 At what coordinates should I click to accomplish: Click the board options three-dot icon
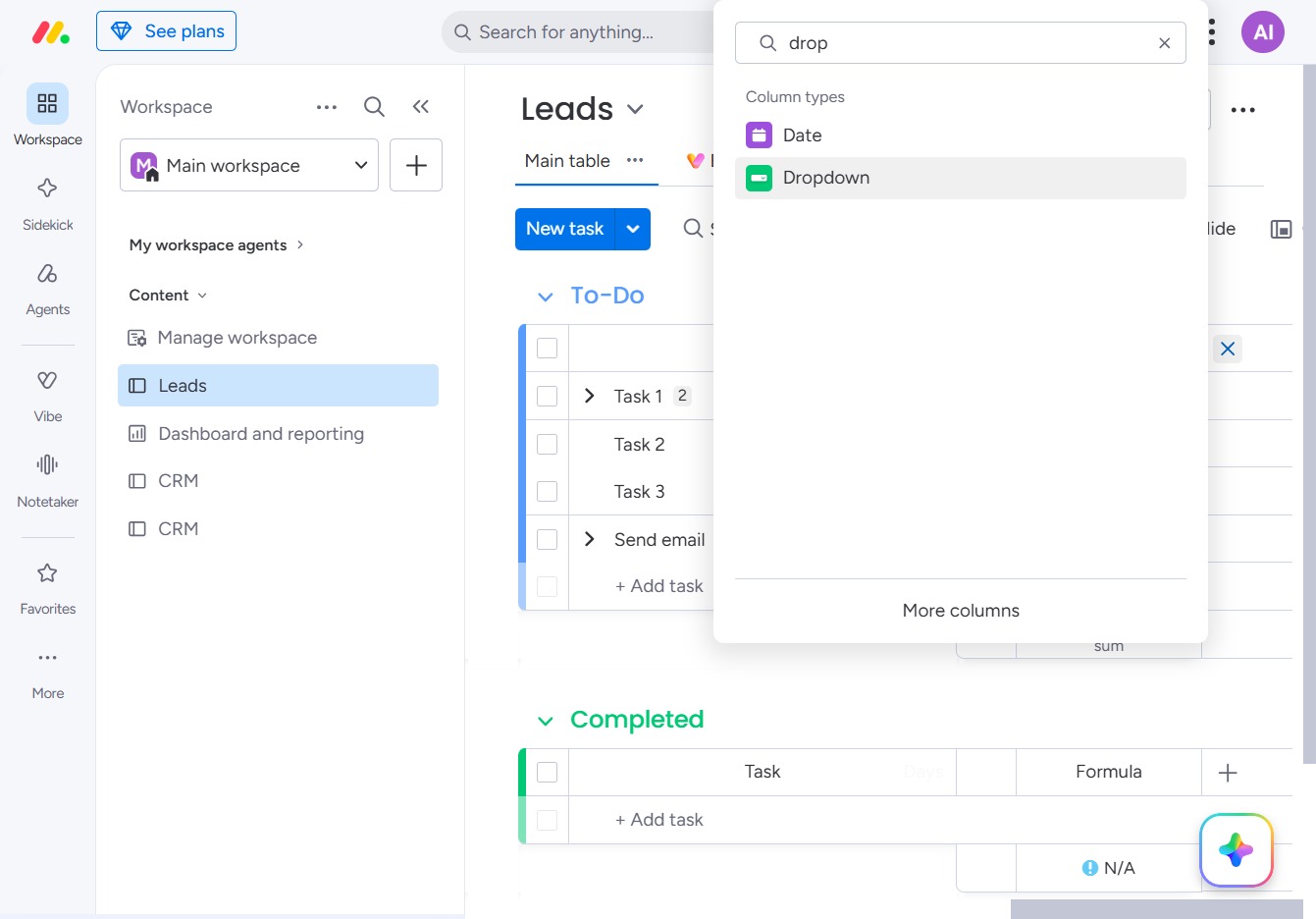[x=1243, y=110]
